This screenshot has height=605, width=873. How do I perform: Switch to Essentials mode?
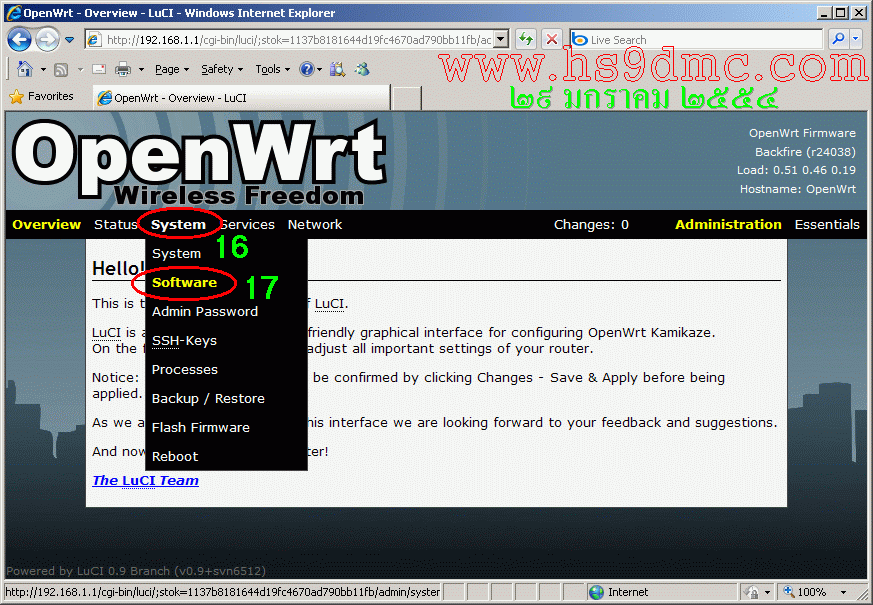827,224
